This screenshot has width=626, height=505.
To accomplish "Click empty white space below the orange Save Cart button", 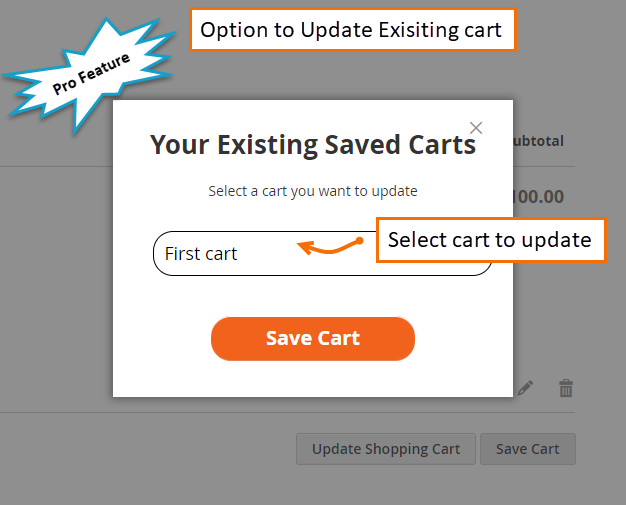I will [x=312, y=378].
